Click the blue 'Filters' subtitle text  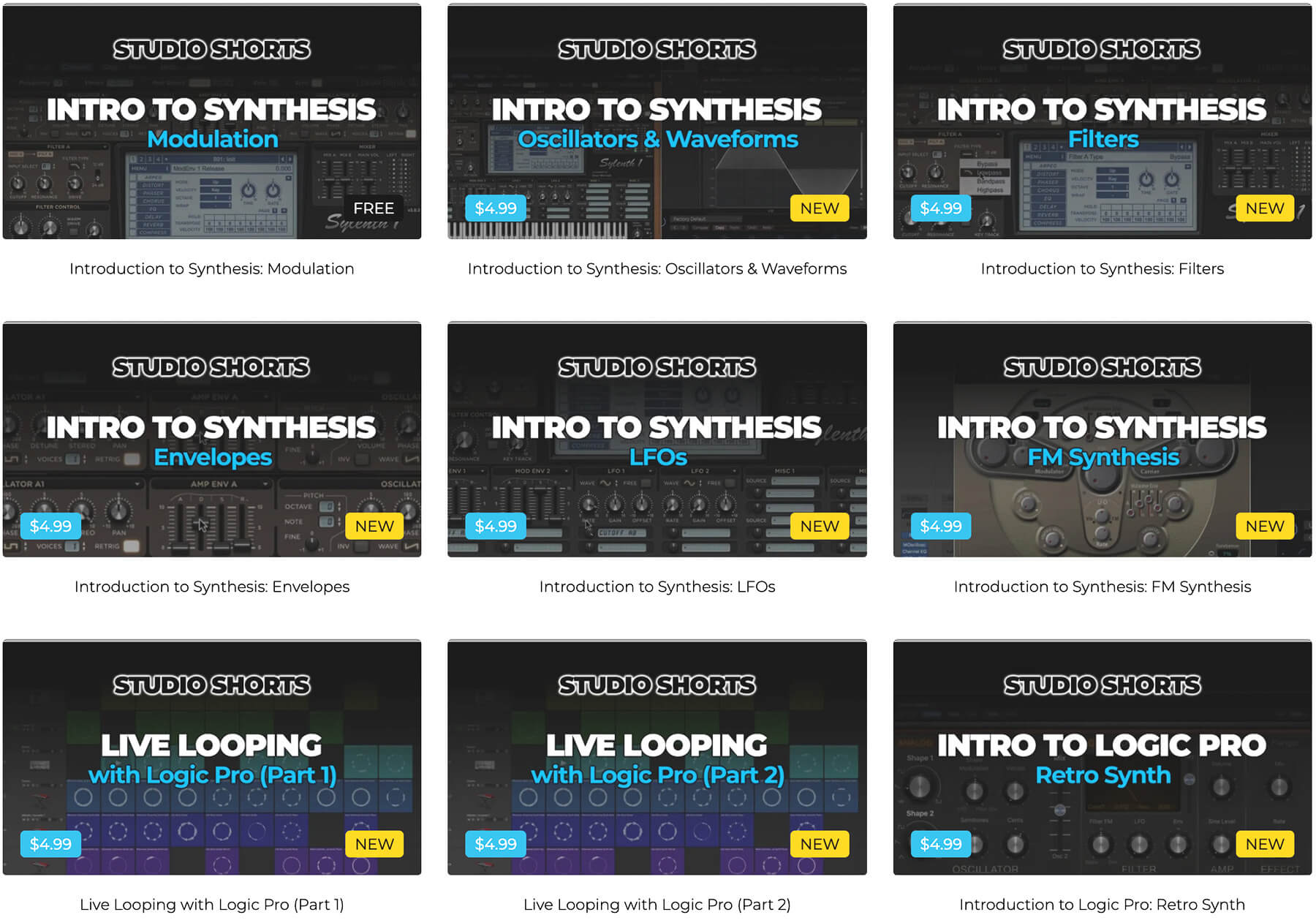pyautogui.click(x=1103, y=139)
